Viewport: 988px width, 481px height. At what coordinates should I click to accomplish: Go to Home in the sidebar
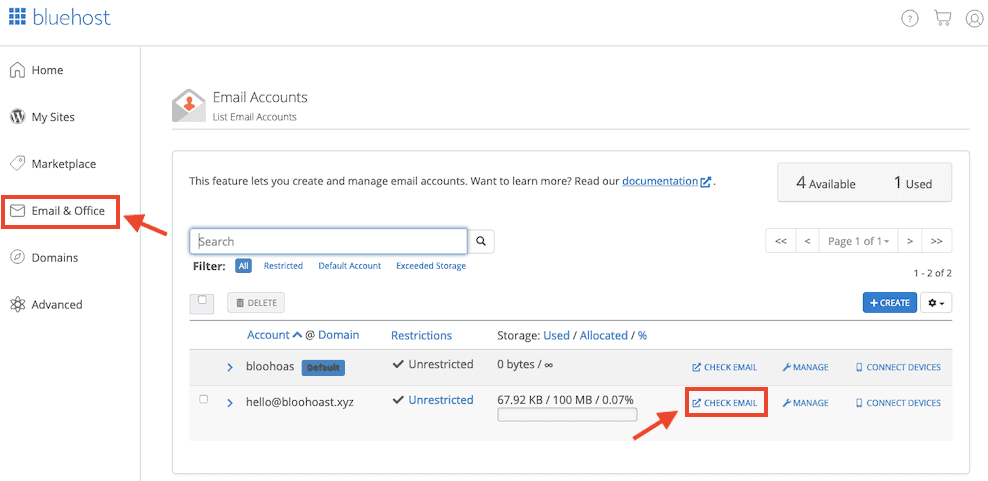coord(37,70)
